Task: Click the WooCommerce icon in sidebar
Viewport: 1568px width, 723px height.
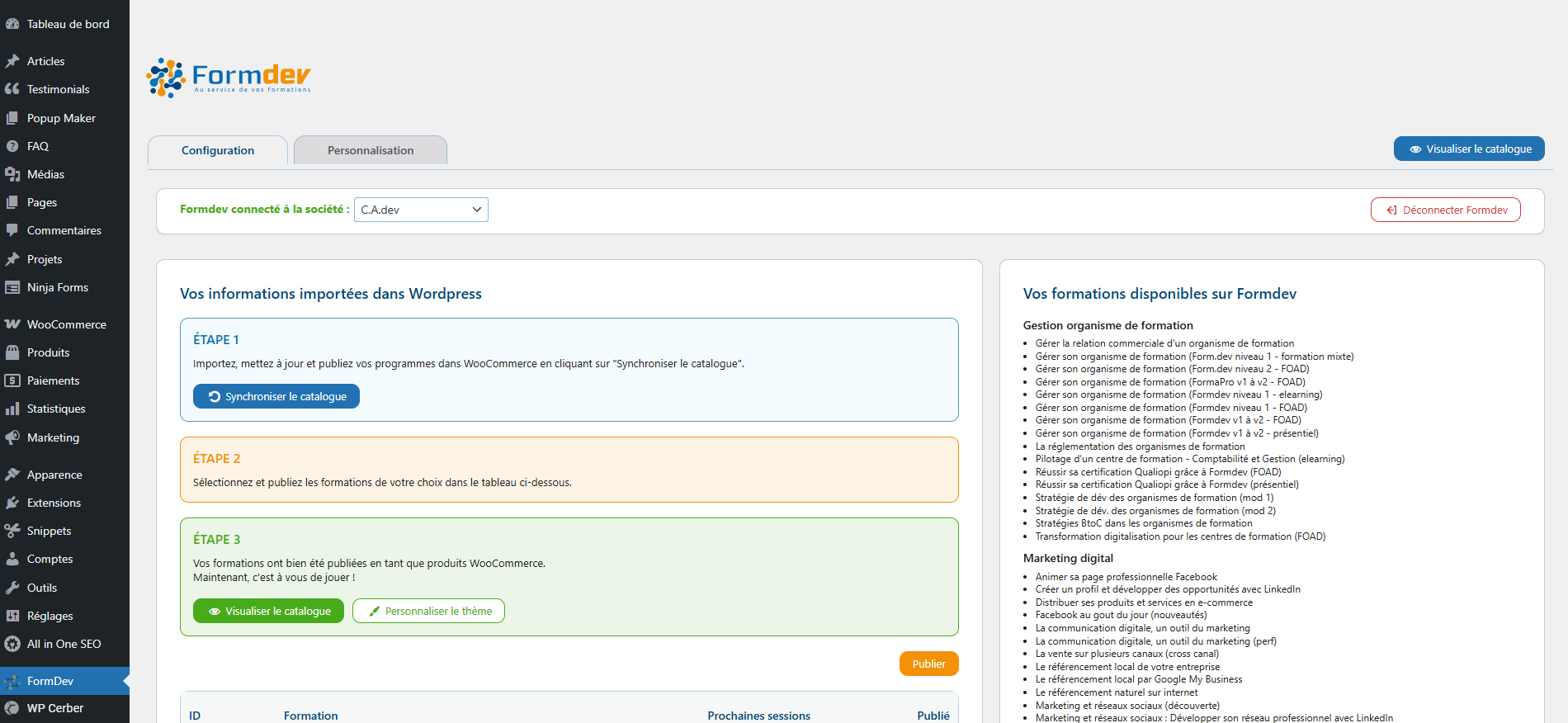Action: click(12, 324)
